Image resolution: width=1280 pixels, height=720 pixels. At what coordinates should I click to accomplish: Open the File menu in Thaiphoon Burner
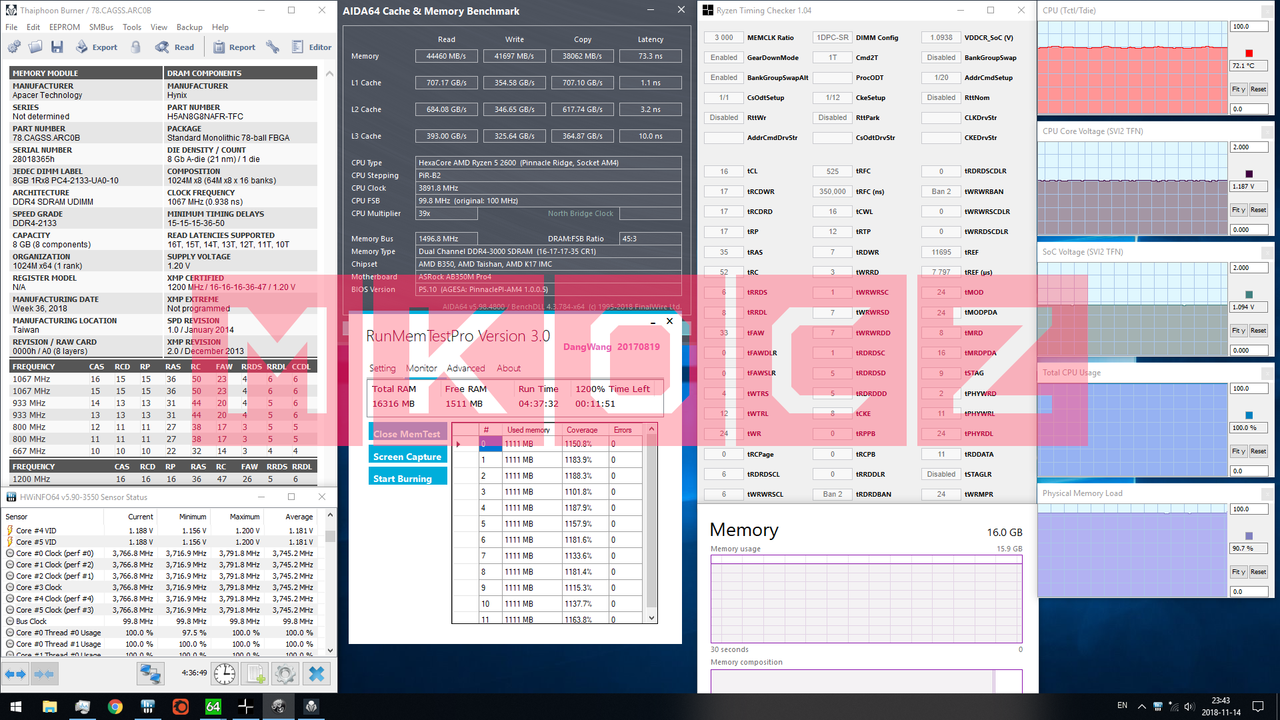click(12, 27)
